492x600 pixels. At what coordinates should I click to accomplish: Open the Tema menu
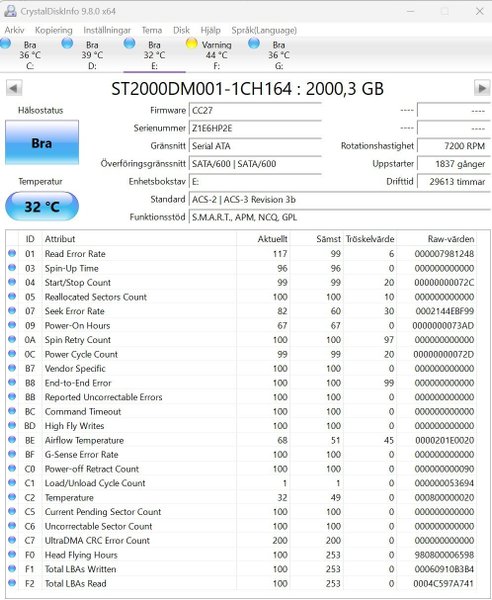tap(152, 30)
